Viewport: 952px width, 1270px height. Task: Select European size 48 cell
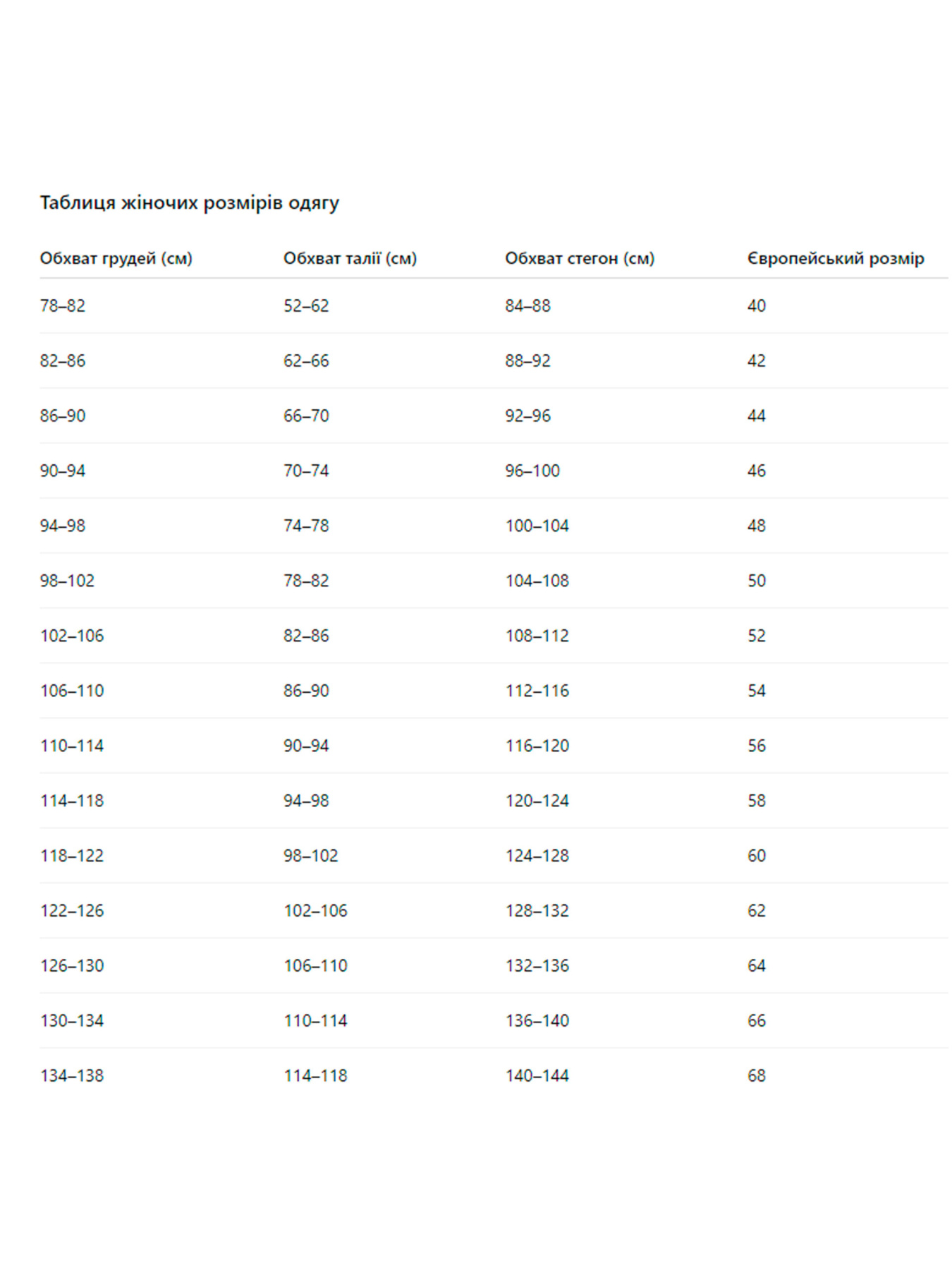pos(756,526)
